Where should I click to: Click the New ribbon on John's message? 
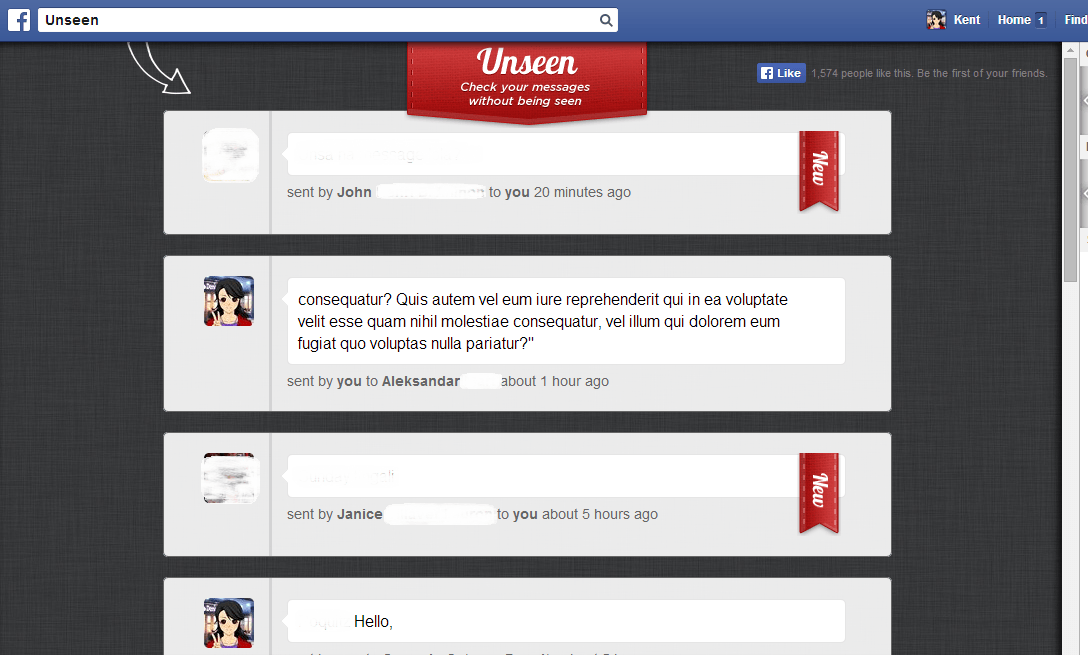[819, 171]
